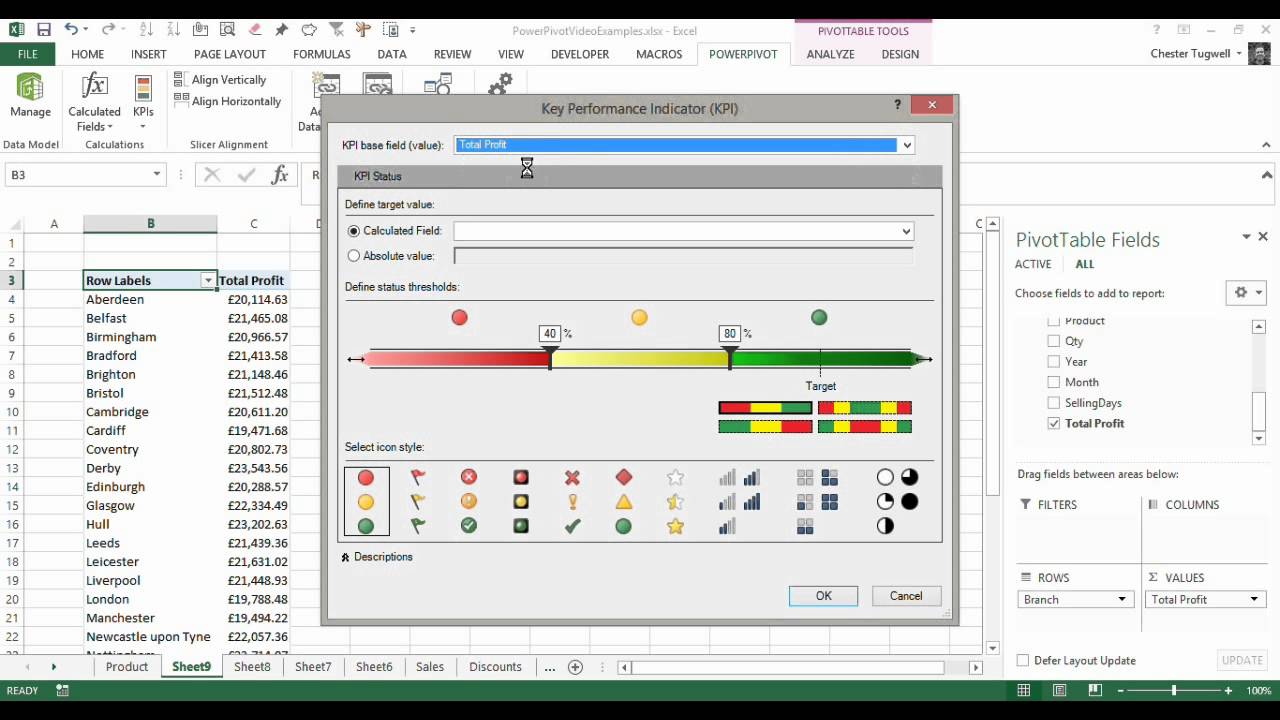1280x720 pixels.
Task: Open Total Profit dropdown in VALUES area
Action: (1253, 600)
